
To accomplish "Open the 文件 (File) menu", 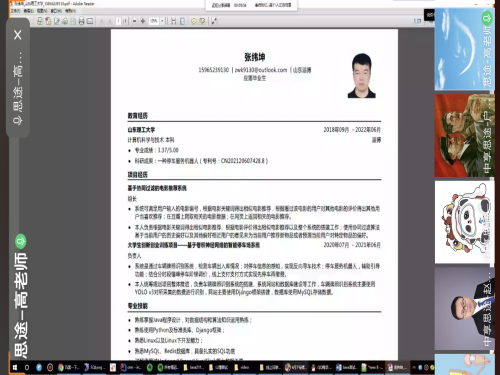I will point(15,11).
